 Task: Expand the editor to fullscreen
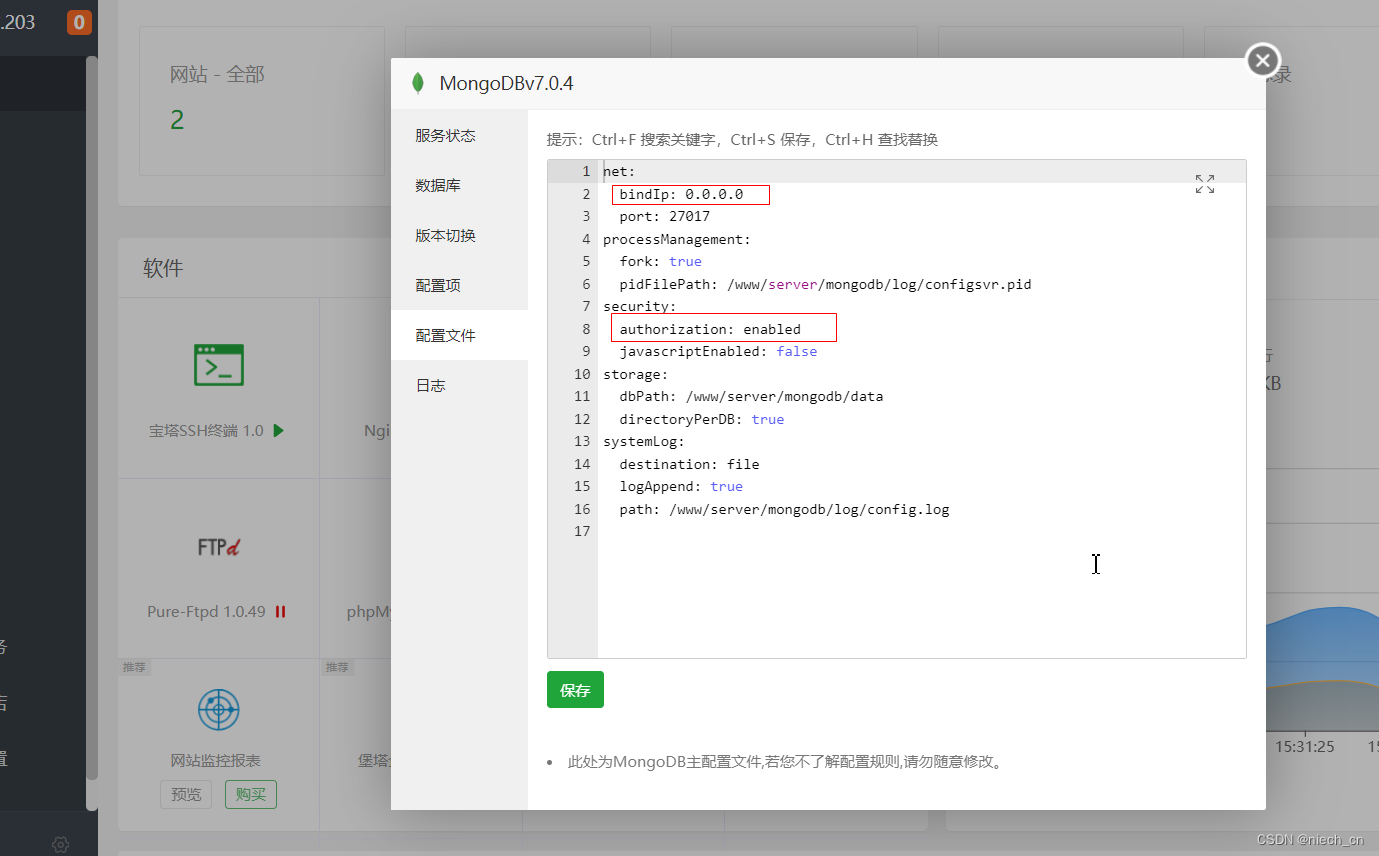pos(1205,183)
